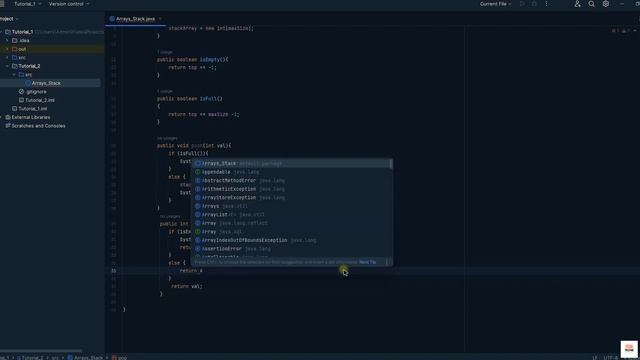640x360 pixels.
Task: Open Search Everywhere magnifier
Action: tap(591, 4)
